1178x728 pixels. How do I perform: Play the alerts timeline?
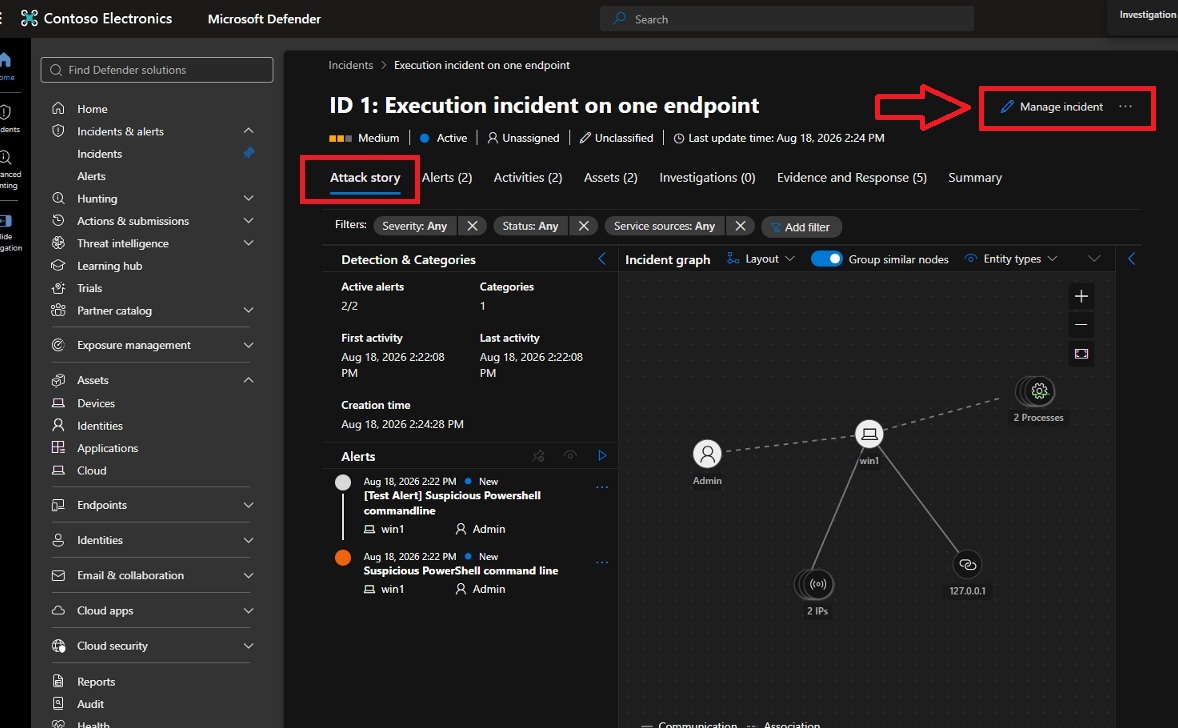point(602,455)
